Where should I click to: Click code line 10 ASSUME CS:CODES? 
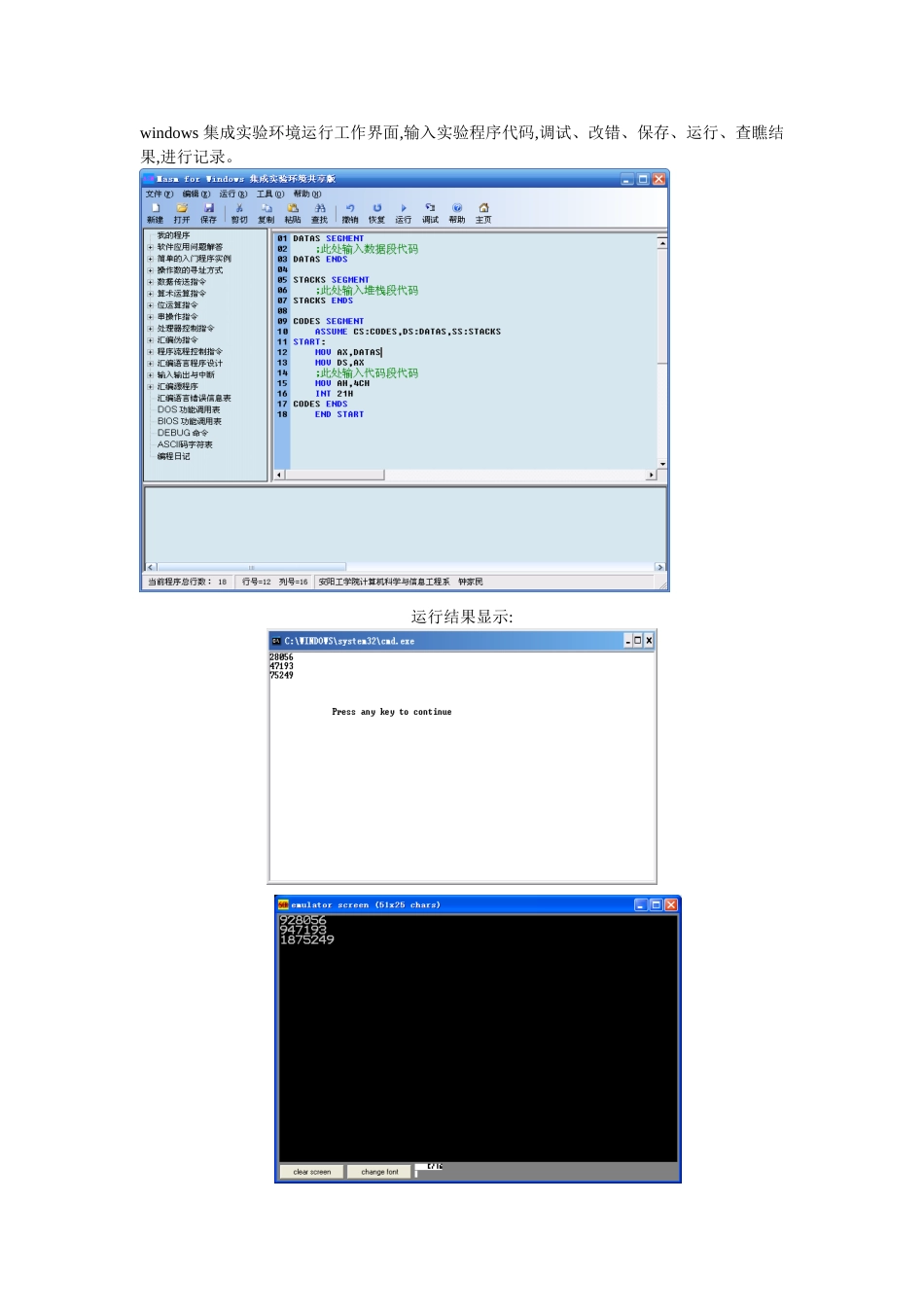click(x=408, y=333)
